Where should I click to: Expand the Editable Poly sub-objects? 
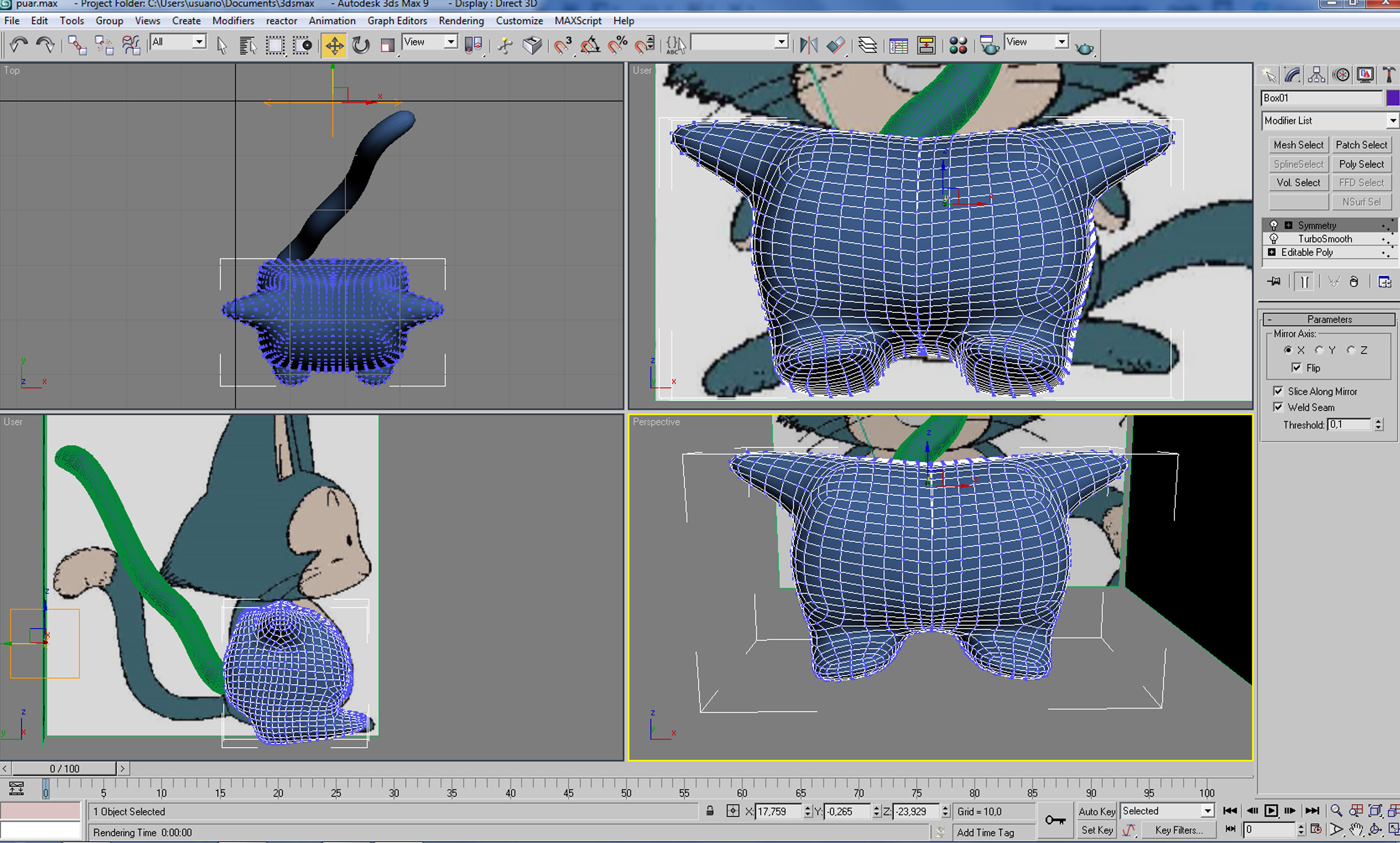click(x=1272, y=252)
